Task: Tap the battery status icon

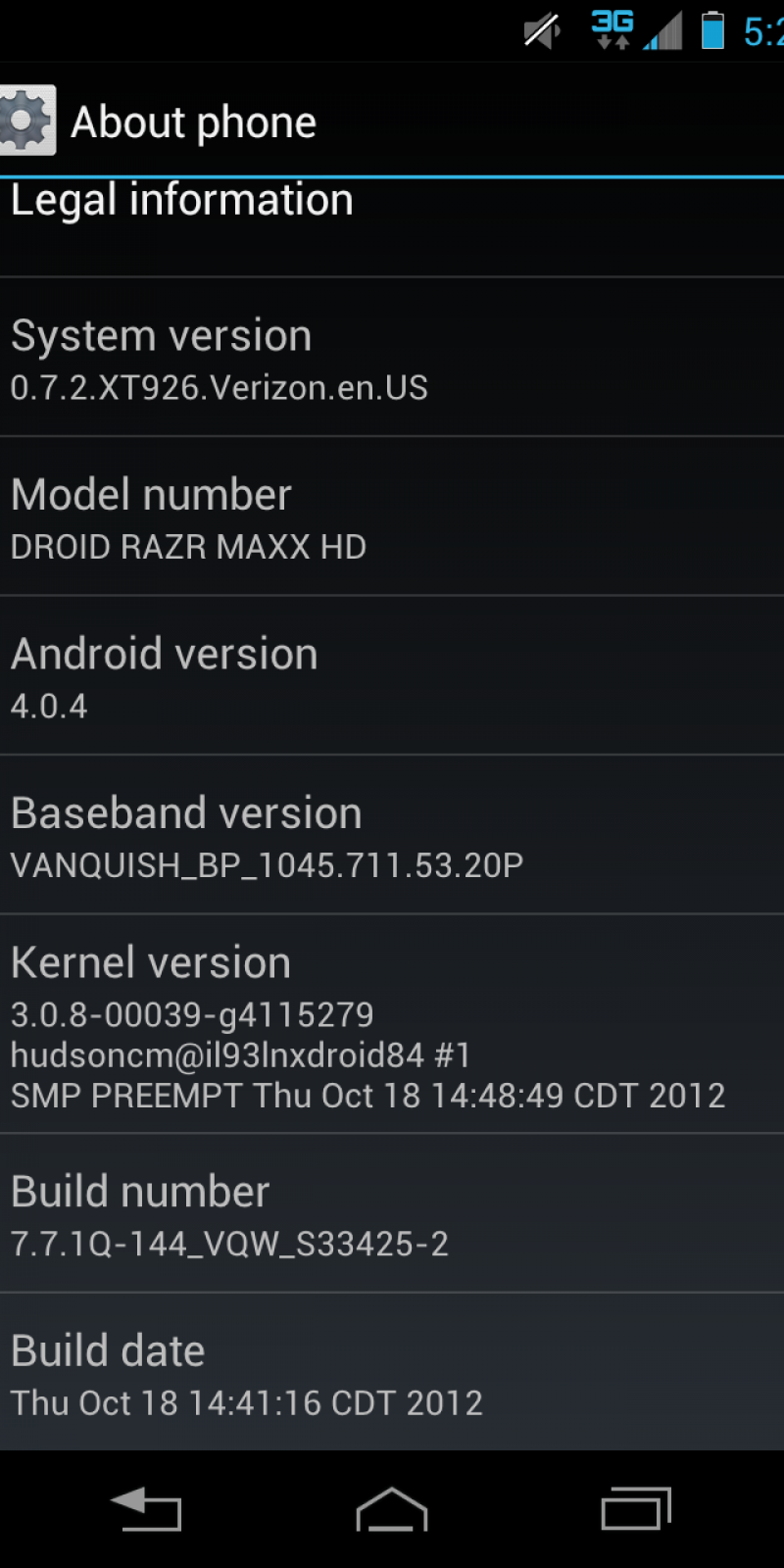Action: pyautogui.click(x=713, y=30)
